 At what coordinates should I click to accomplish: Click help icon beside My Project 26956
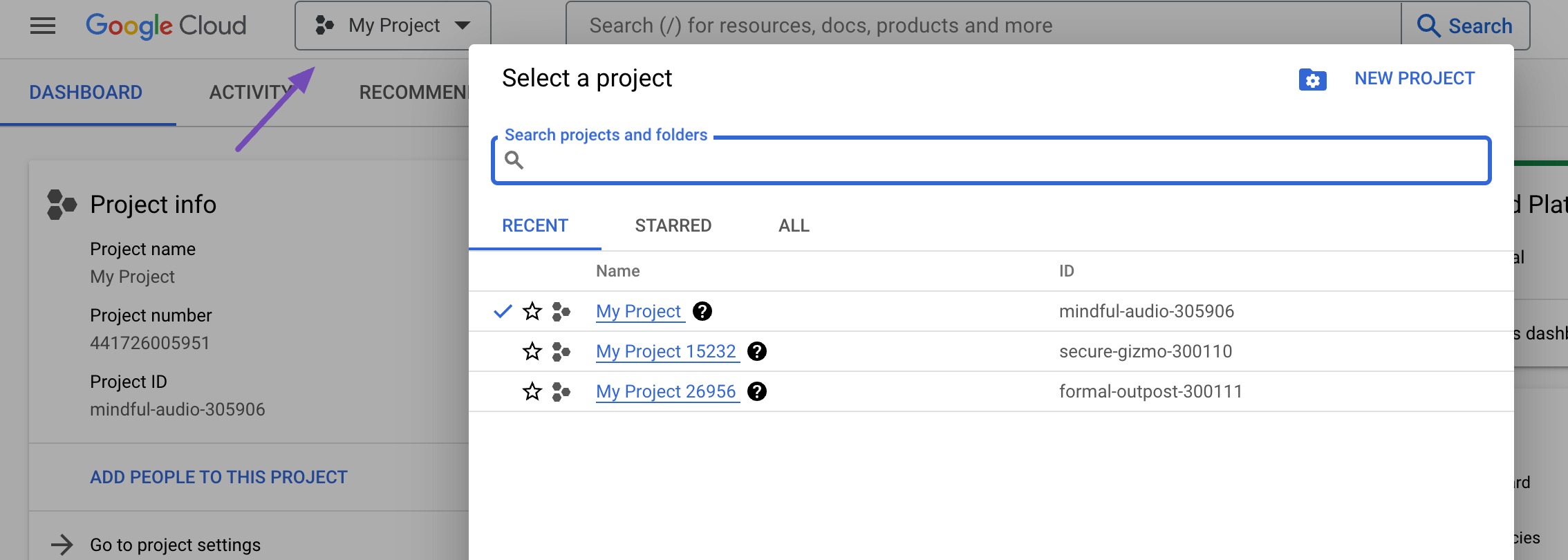click(x=757, y=391)
